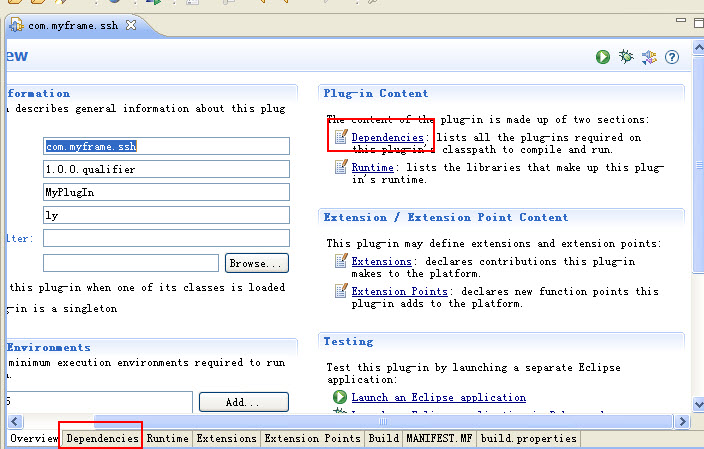Image resolution: width=704 pixels, height=449 pixels.
Task: Switch to the Dependencies bottom tab
Action: [x=102, y=439]
